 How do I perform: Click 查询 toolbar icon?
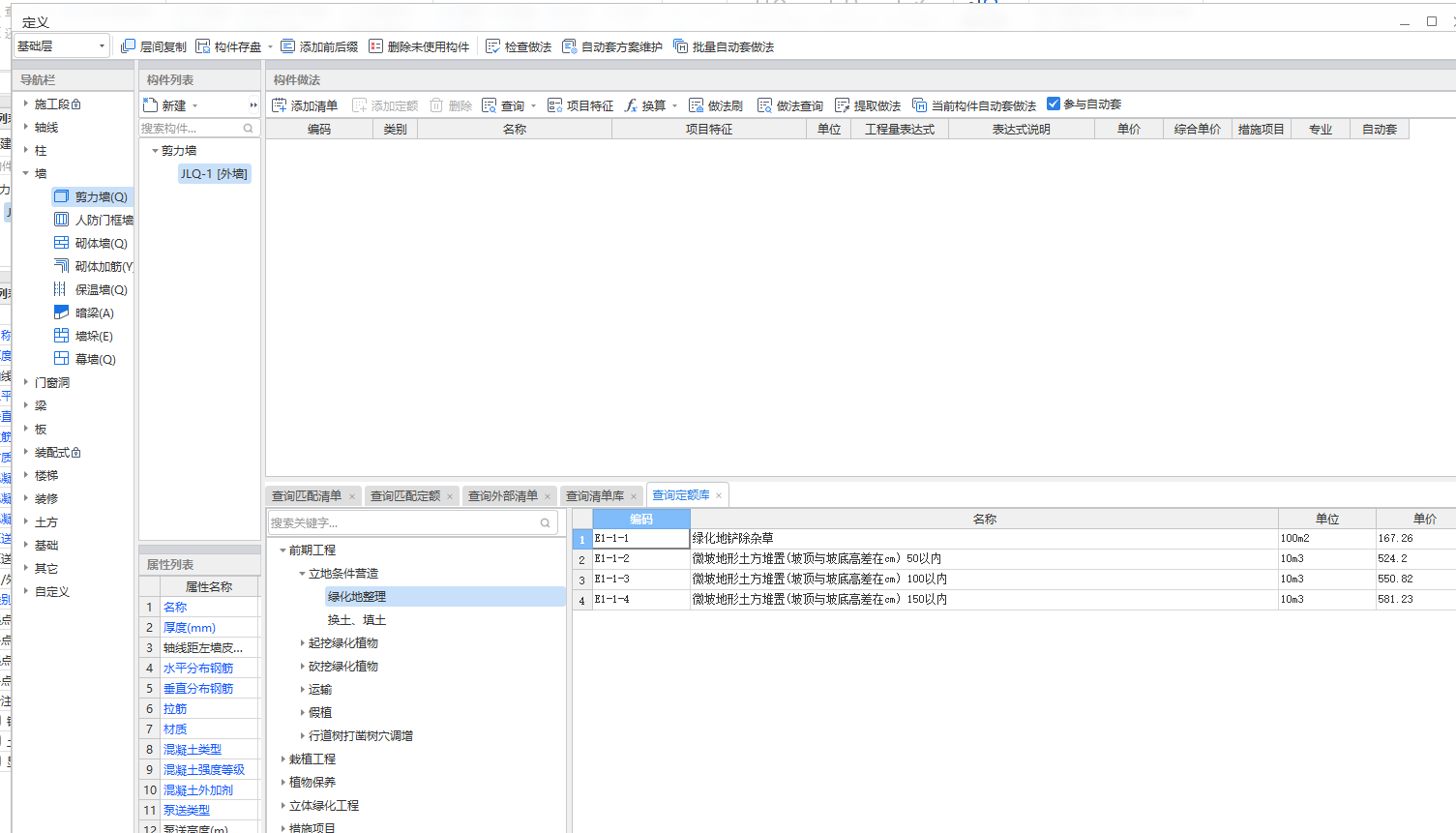click(489, 105)
